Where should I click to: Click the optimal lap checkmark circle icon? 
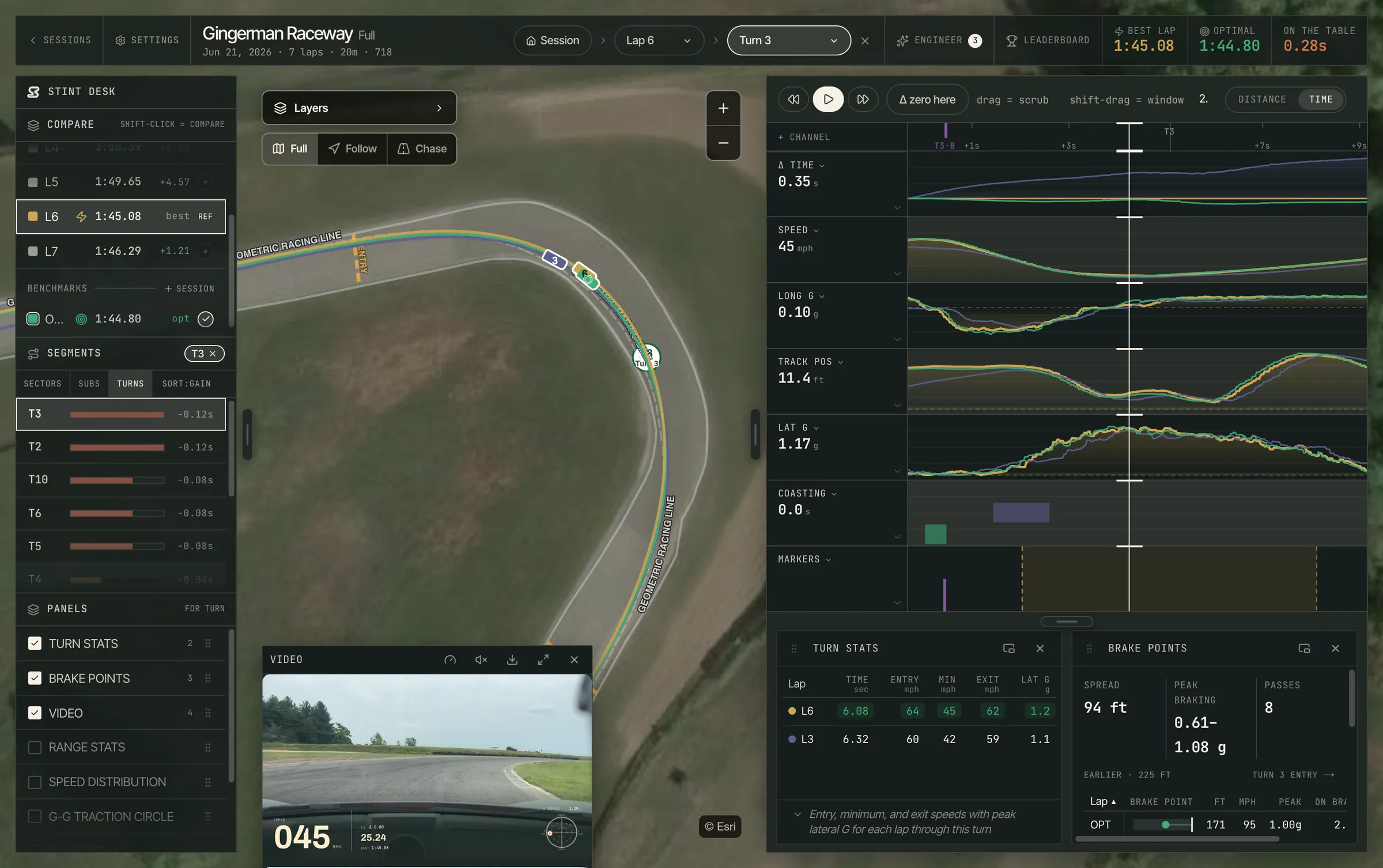point(206,319)
